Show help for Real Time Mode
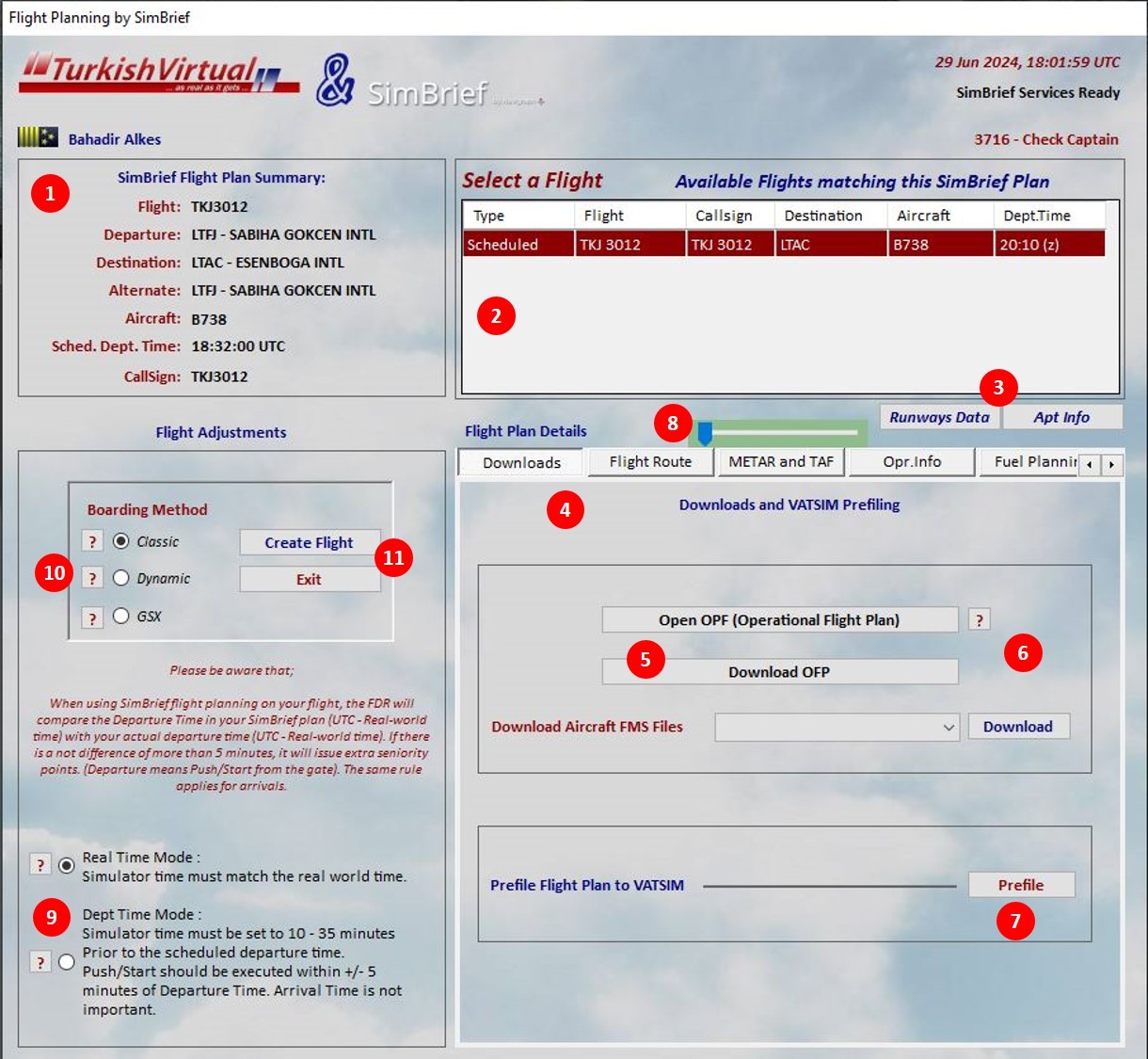The image size is (1148, 1059). point(40,864)
